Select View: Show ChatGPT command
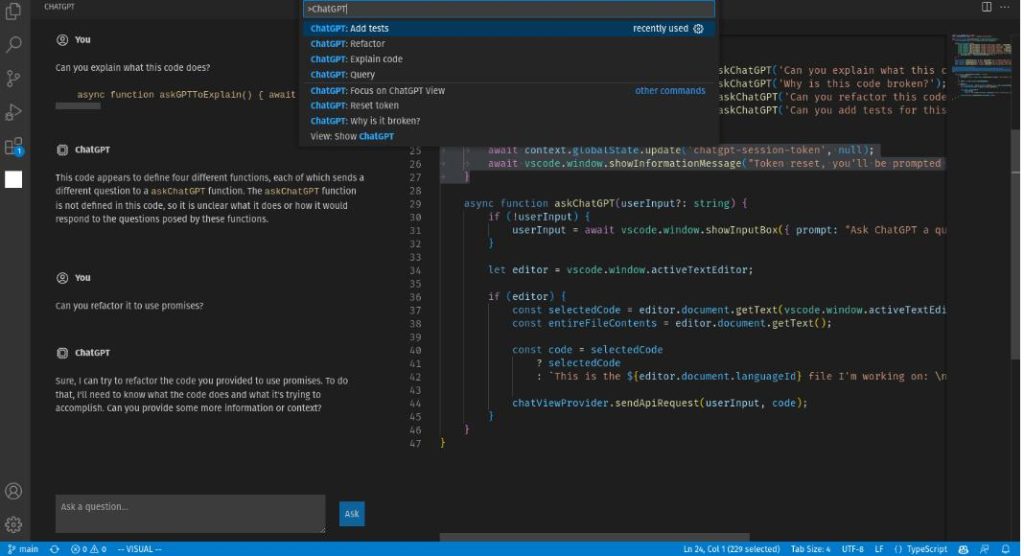The image size is (1024, 556). pyautogui.click(x=510, y=137)
